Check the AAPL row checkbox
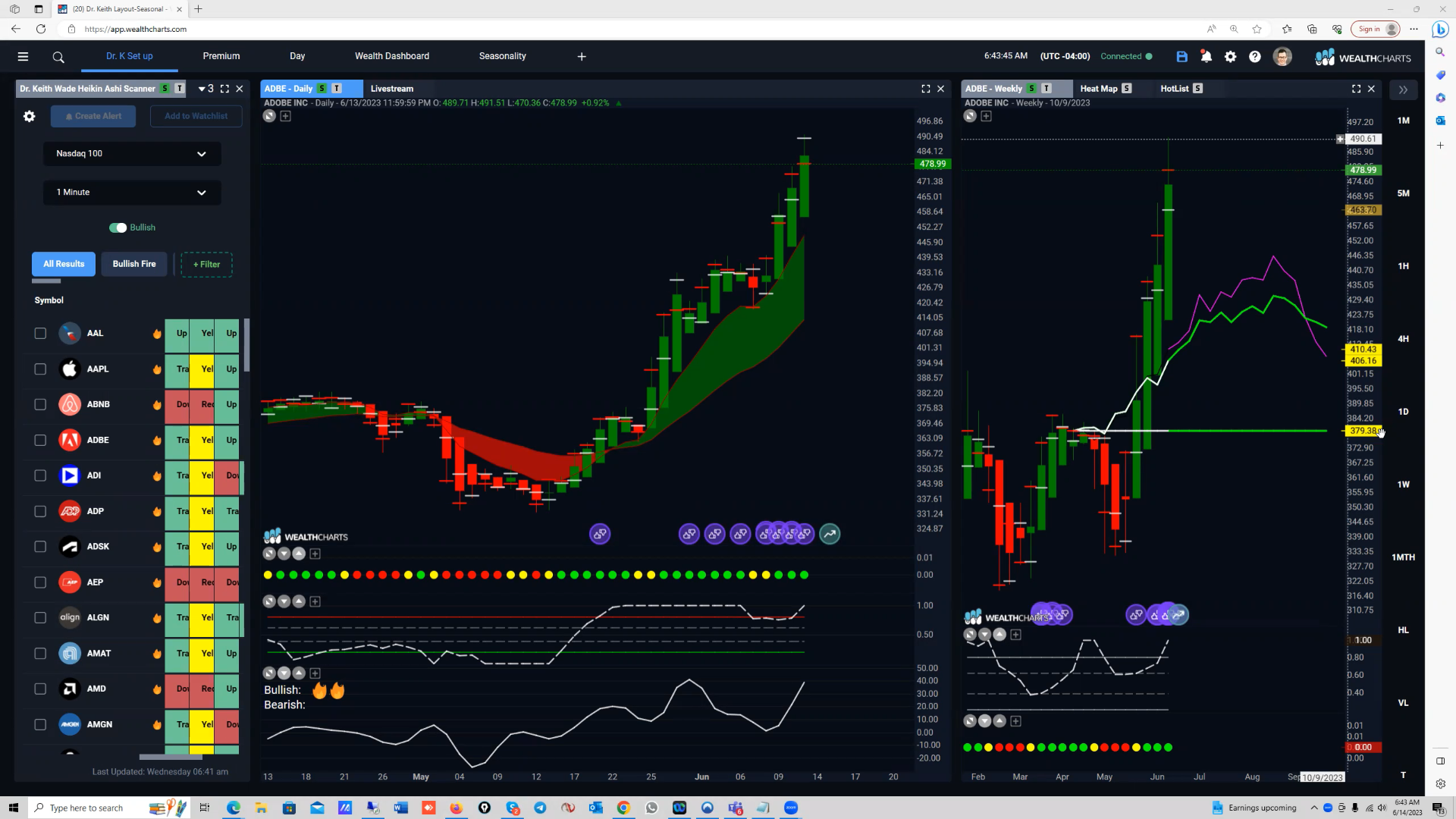1456x819 pixels. (x=40, y=369)
